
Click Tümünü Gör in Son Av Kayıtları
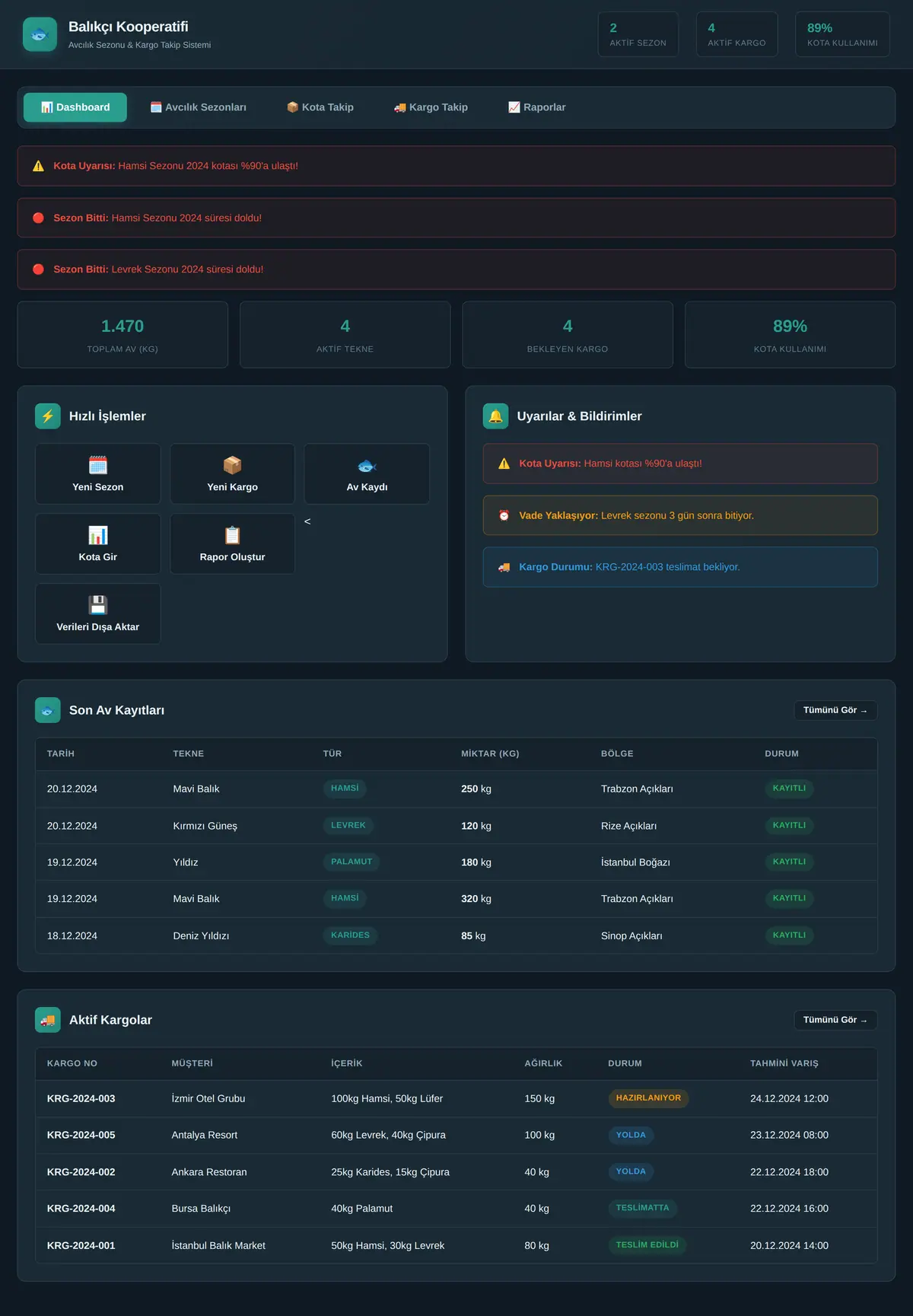pos(835,710)
